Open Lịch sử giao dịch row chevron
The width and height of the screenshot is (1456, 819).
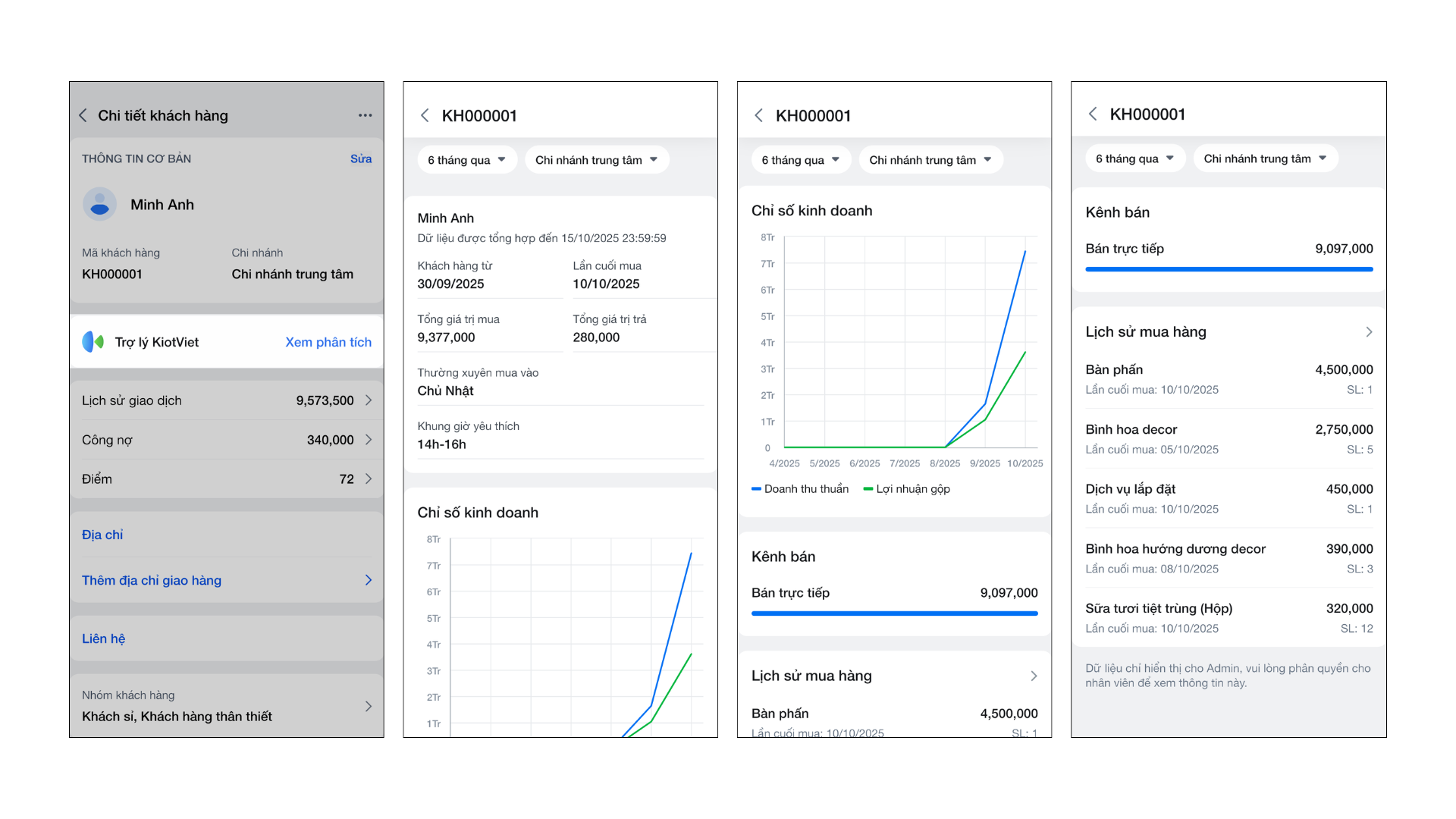point(369,400)
